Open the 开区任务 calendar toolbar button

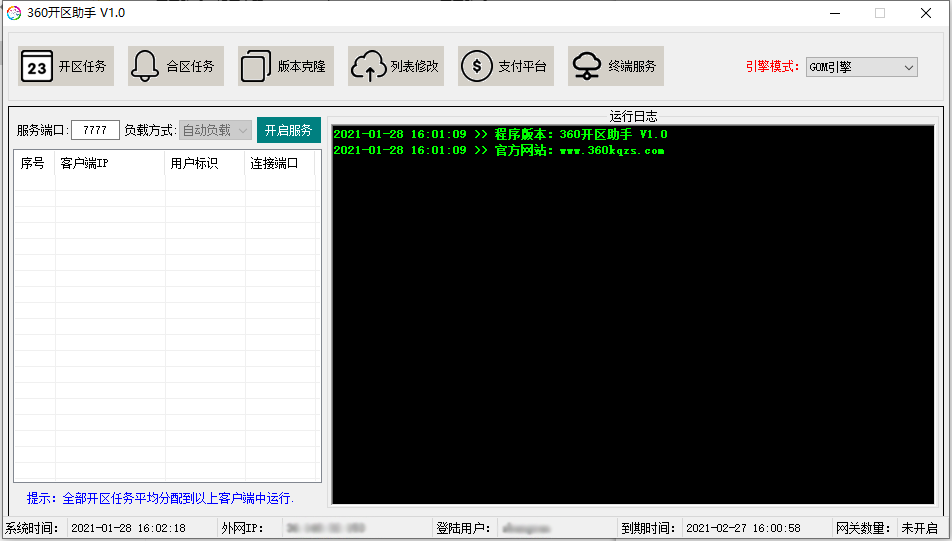66,66
